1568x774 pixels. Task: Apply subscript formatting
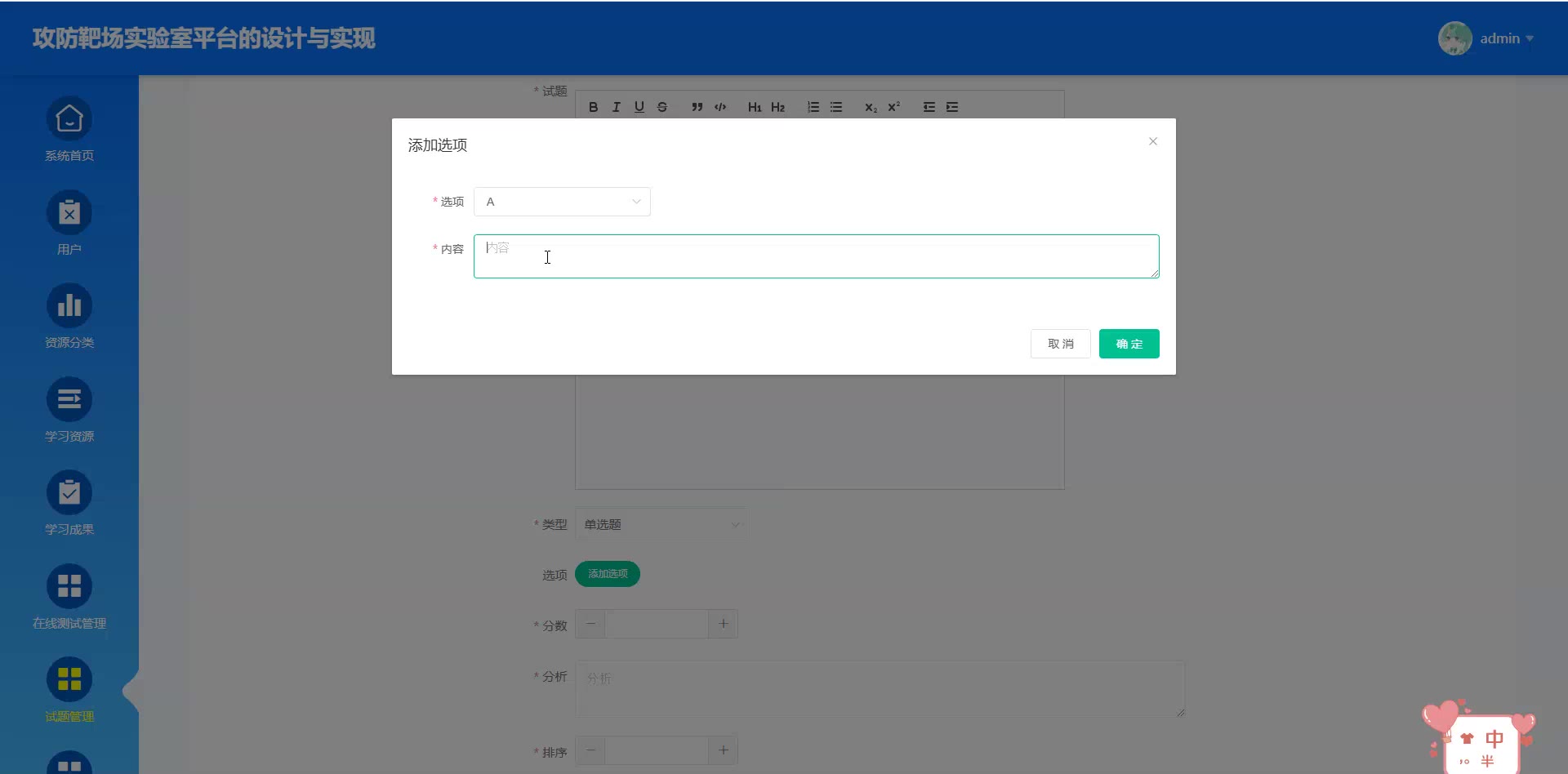point(871,107)
